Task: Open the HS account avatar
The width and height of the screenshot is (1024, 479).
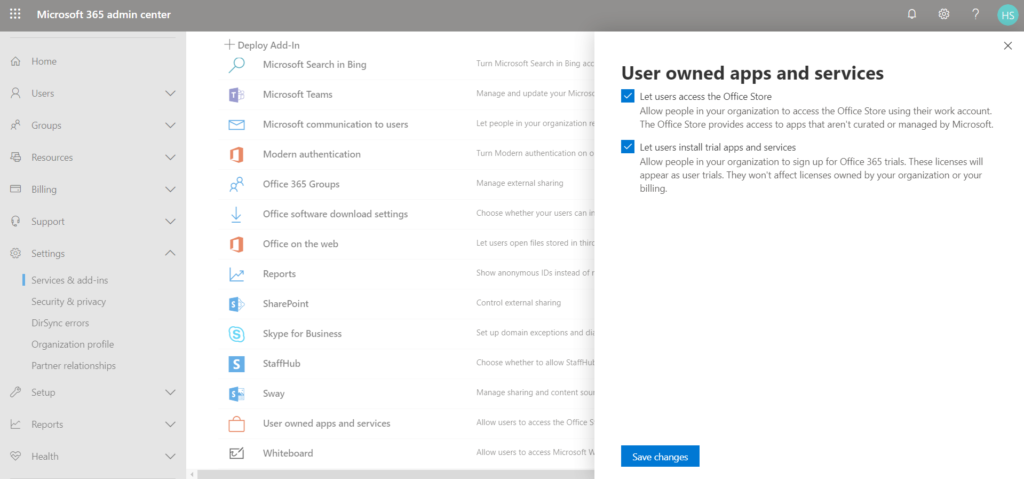Action: (1006, 14)
